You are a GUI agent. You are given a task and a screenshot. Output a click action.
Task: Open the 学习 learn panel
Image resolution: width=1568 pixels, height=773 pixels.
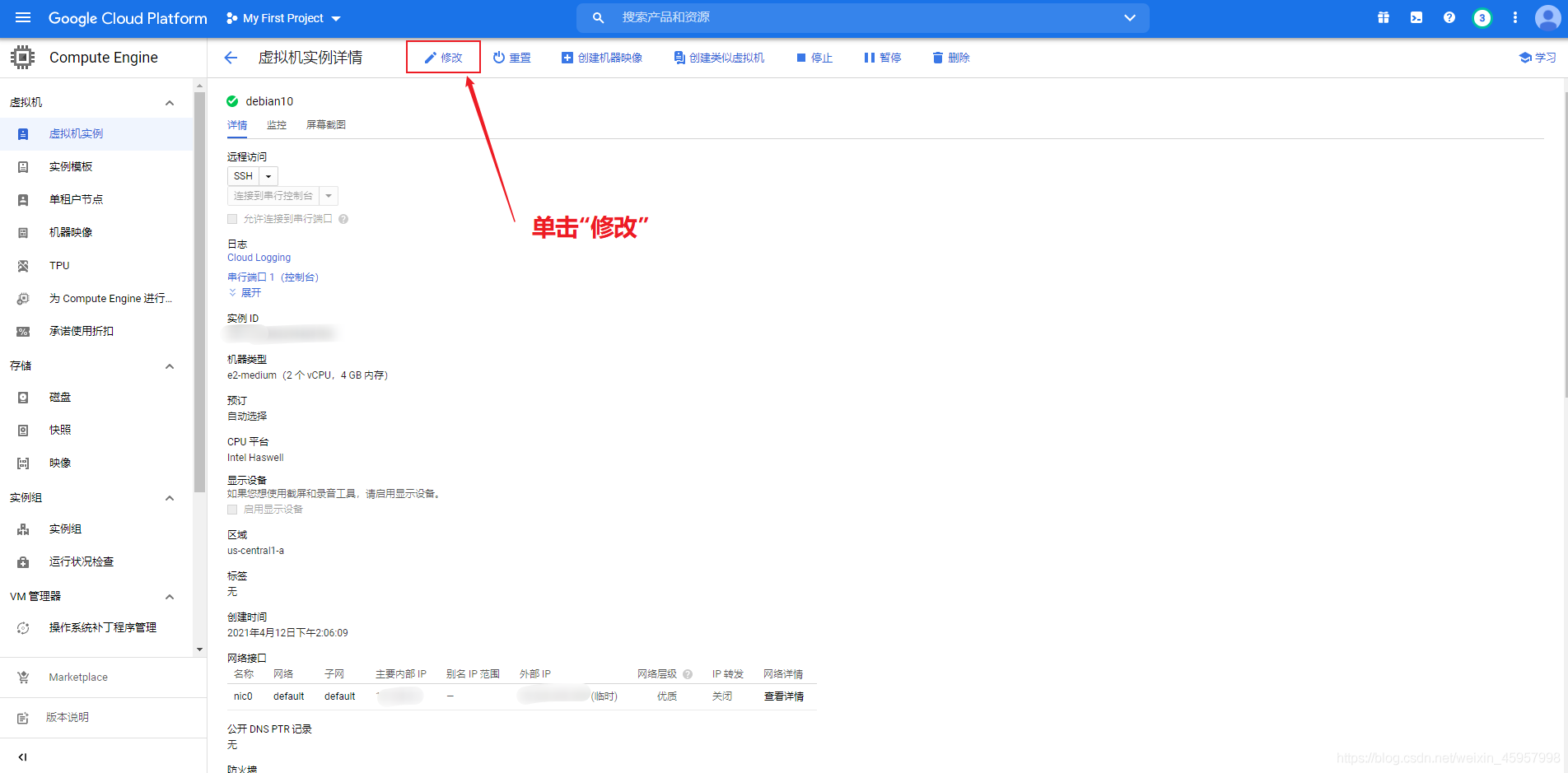click(x=1538, y=58)
